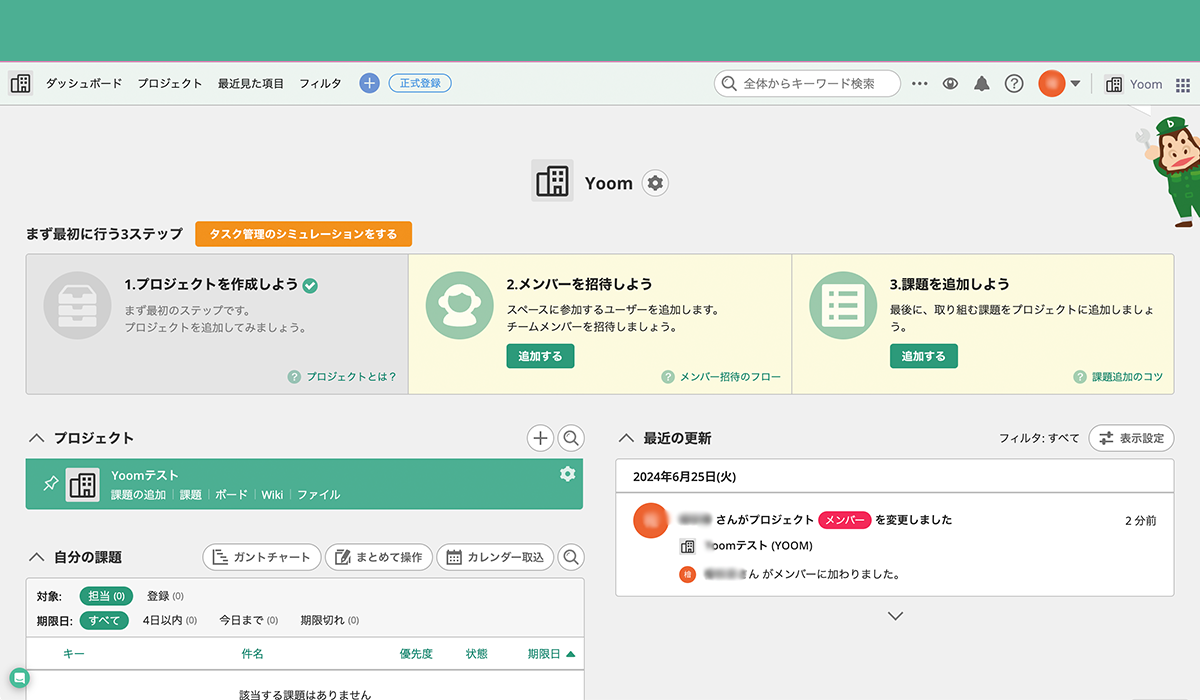Image resolution: width=1200 pixels, height=700 pixels.
Task: Open Yoom space settings gear
Action: click(x=655, y=183)
